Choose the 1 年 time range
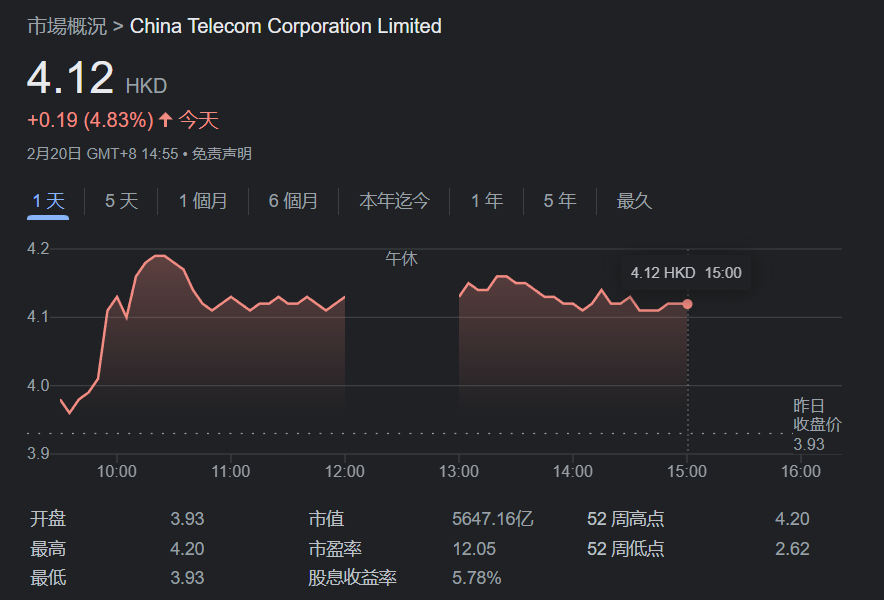884x600 pixels. coord(487,201)
